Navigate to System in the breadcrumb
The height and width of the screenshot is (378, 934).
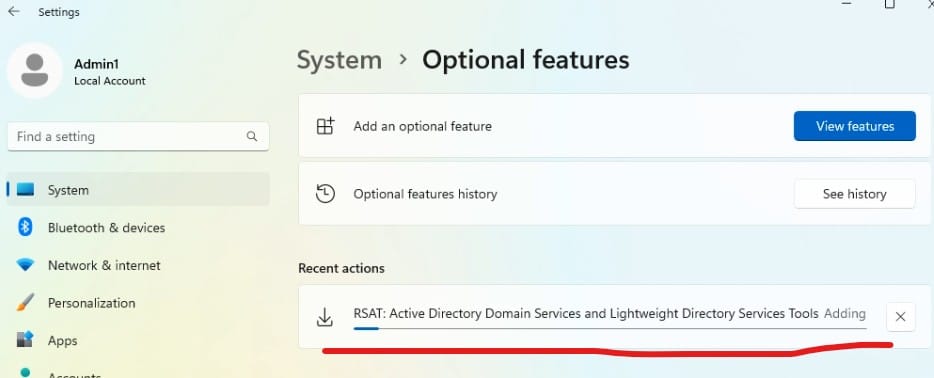[x=340, y=60]
